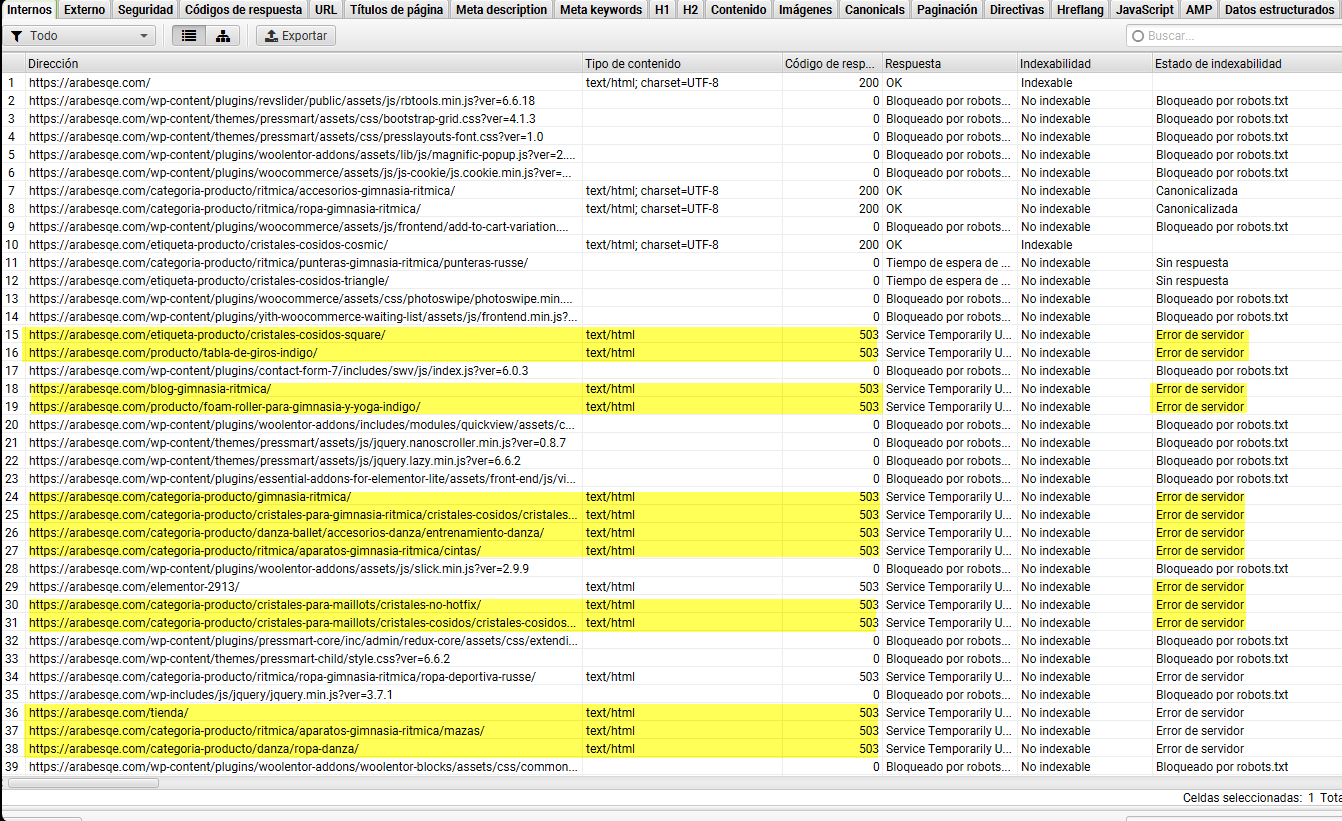Sort by Dirección column header

[x=304, y=64]
